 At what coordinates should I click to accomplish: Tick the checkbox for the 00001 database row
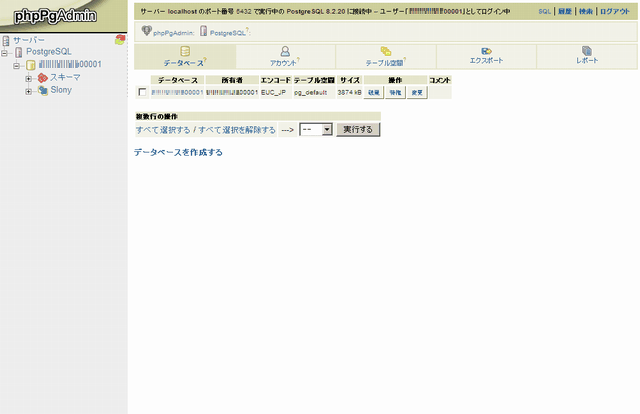click(142, 92)
